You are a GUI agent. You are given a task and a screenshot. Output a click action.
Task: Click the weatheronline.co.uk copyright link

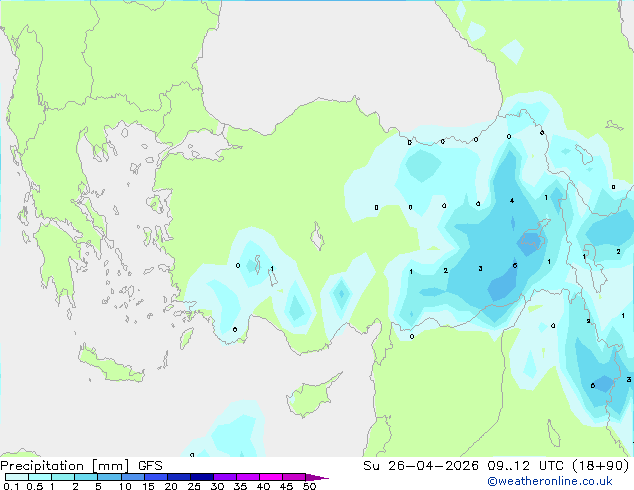[x=550, y=481]
